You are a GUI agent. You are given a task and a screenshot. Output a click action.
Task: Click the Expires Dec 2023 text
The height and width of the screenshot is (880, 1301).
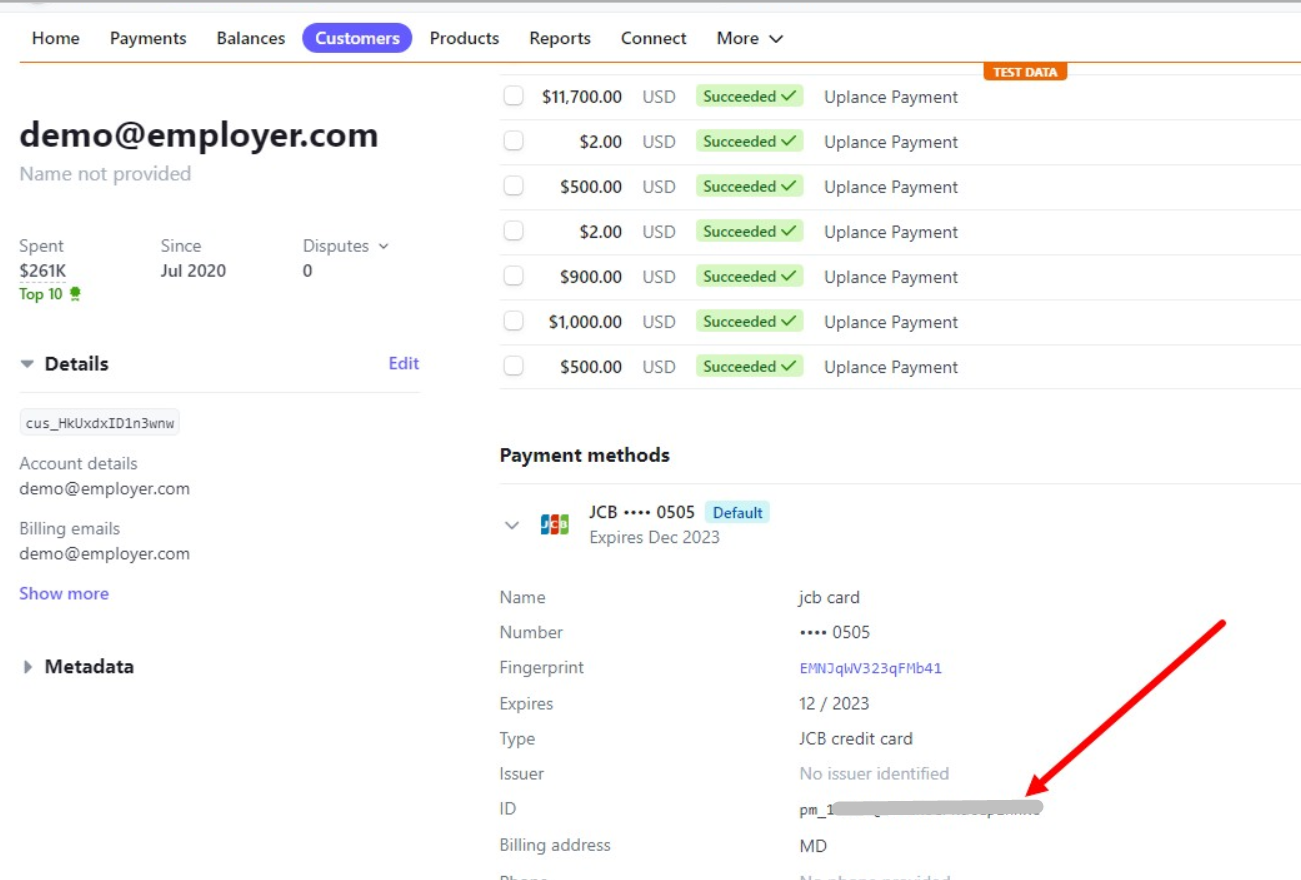click(x=655, y=537)
